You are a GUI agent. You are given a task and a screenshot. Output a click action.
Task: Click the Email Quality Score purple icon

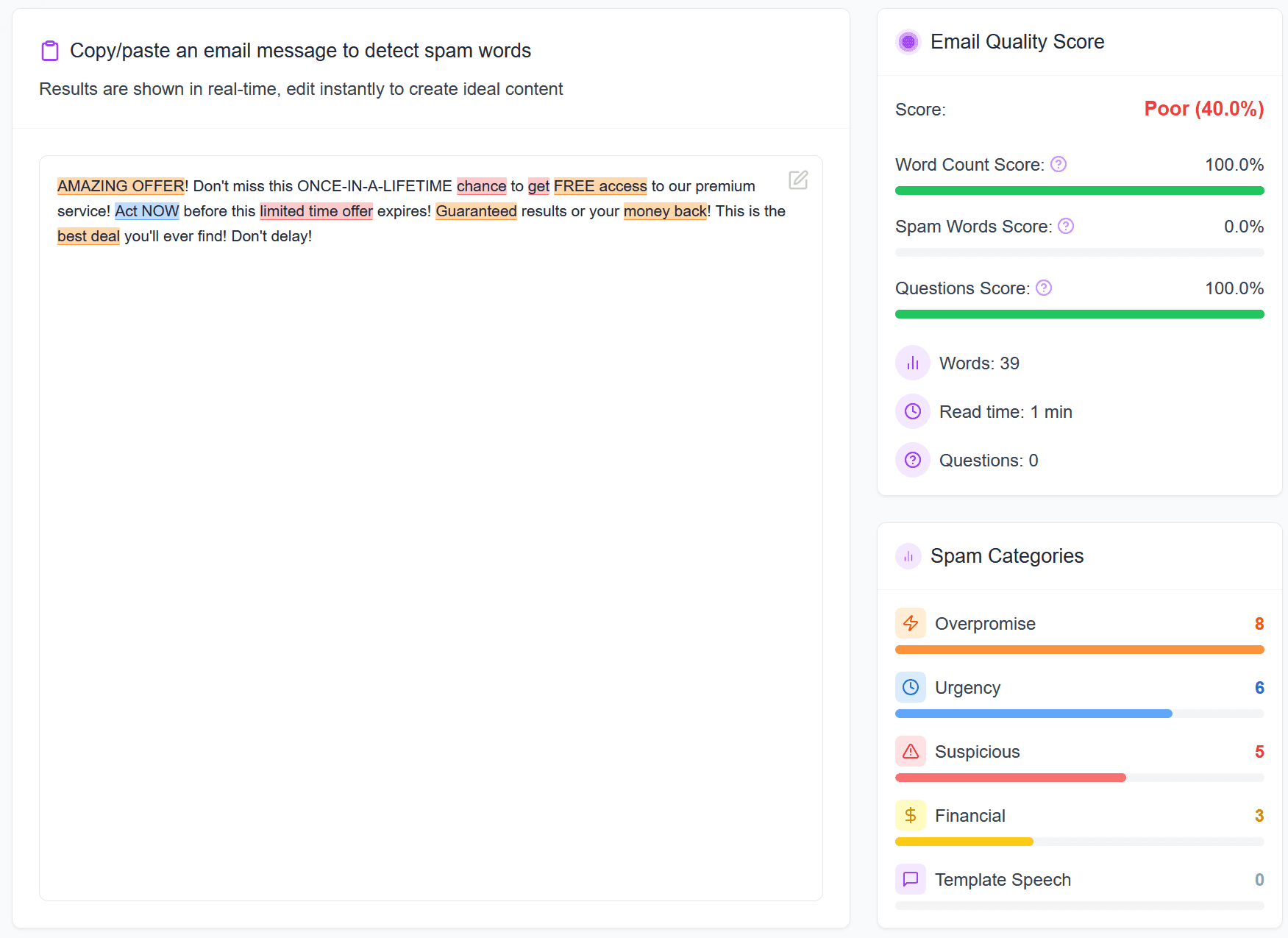pos(908,42)
